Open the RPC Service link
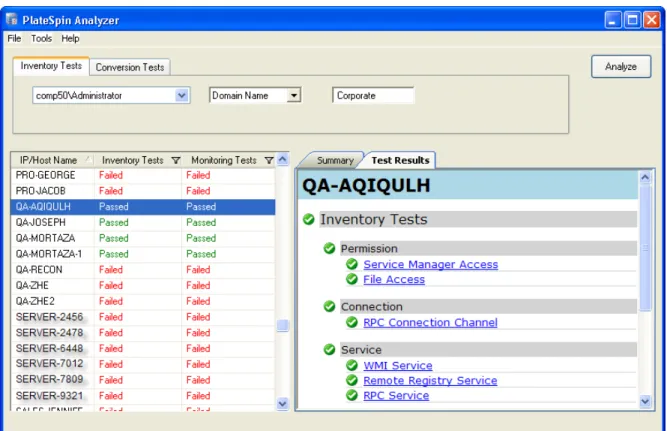 pyautogui.click(x=396, y=396)
